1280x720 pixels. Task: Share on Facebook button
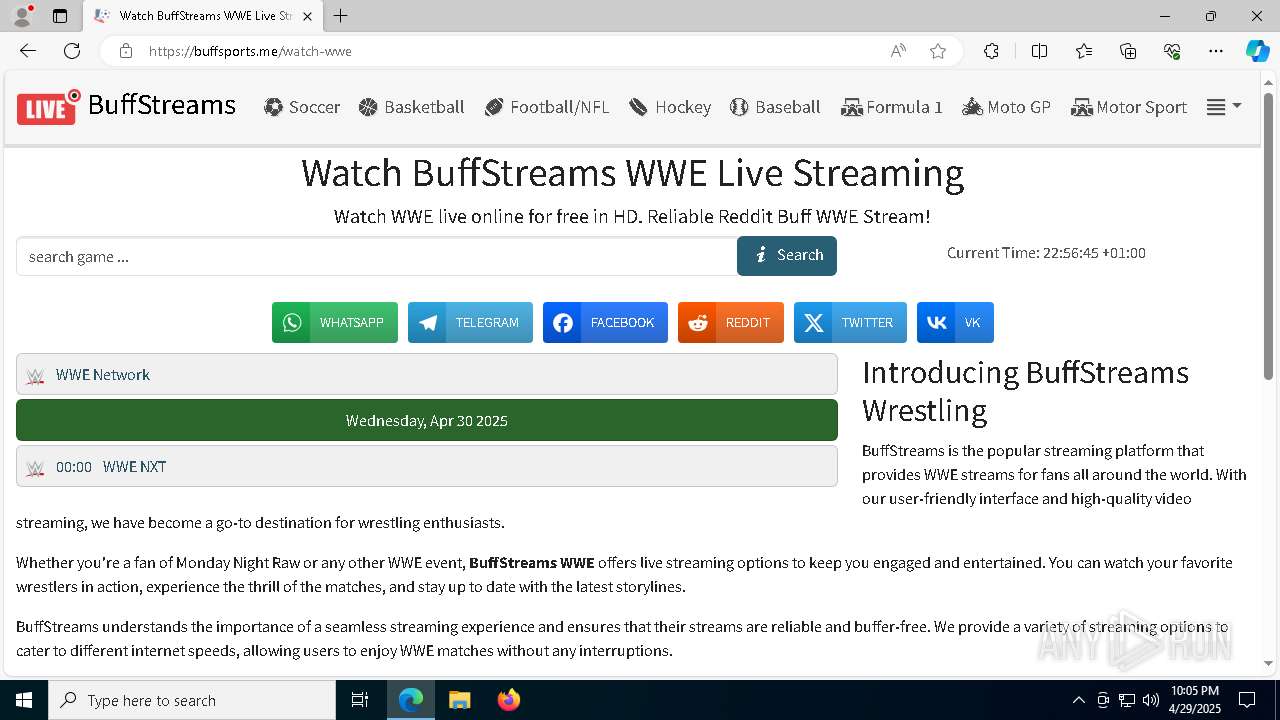tap(605, 323)
